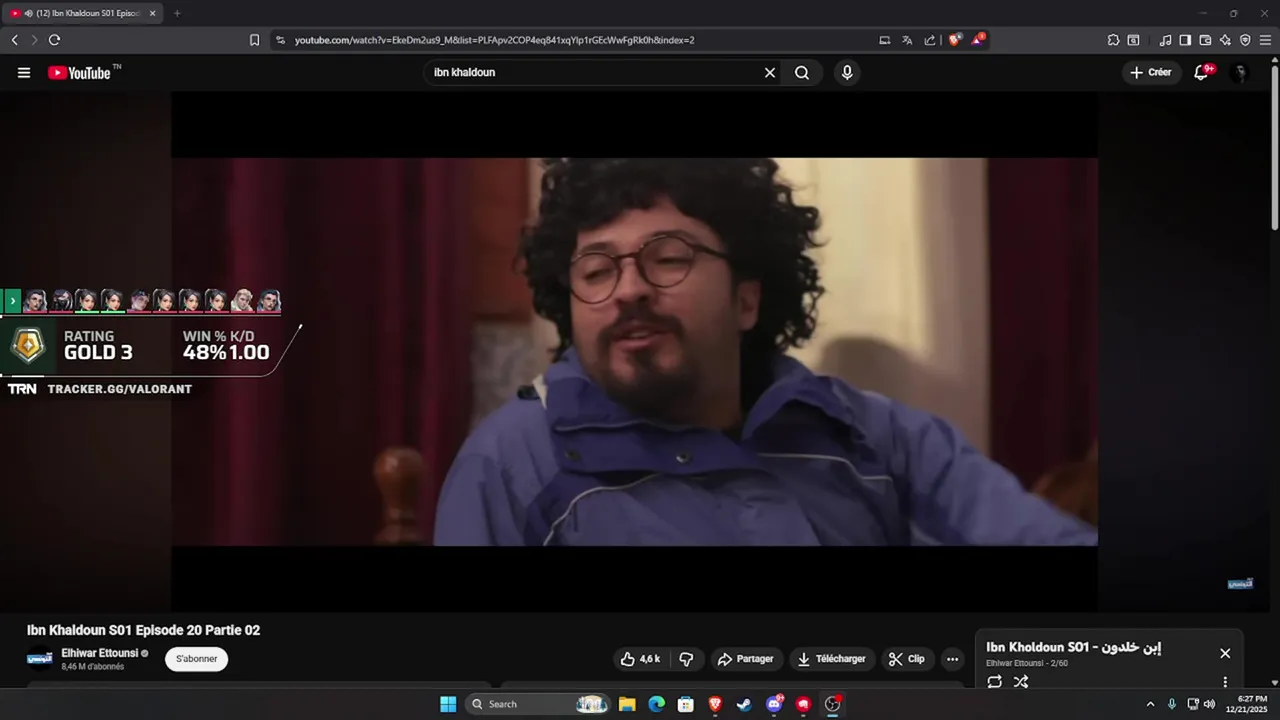Click the taskbar Search box

pyautogui.click(x=538, y=704)
